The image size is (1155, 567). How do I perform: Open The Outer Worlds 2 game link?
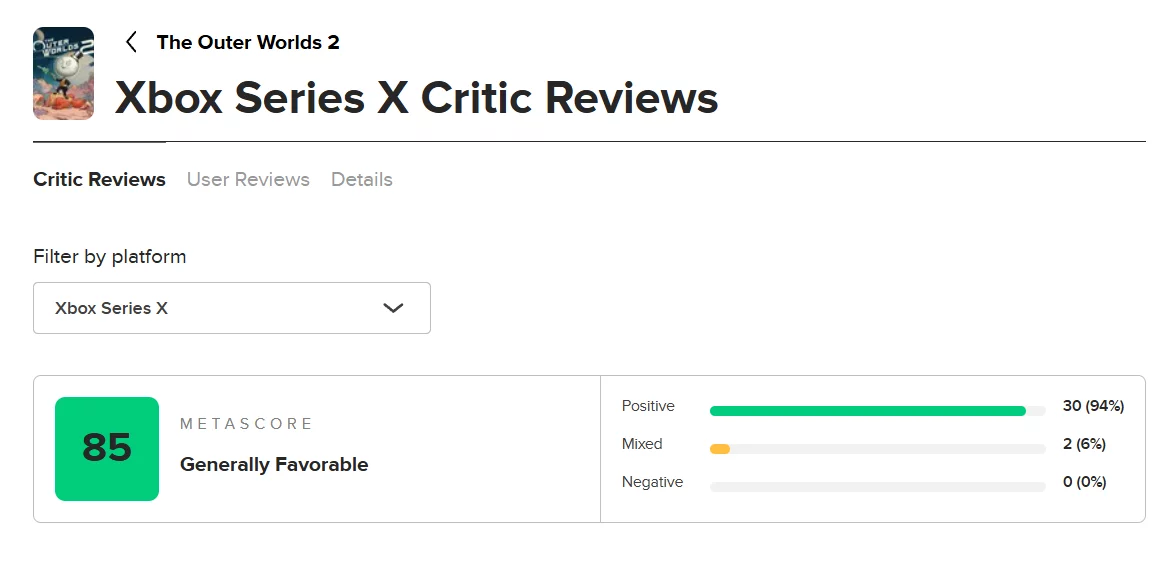coord(248,42)
